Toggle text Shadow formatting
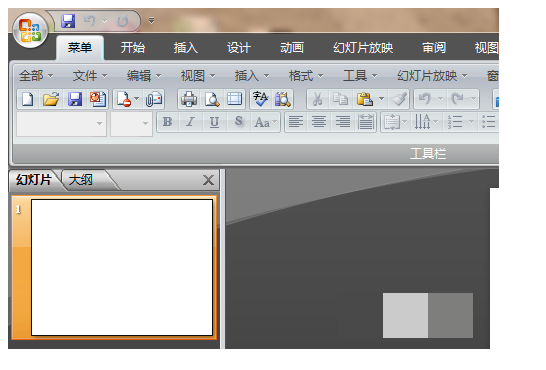The image size is (546, 370). point(239,122)
